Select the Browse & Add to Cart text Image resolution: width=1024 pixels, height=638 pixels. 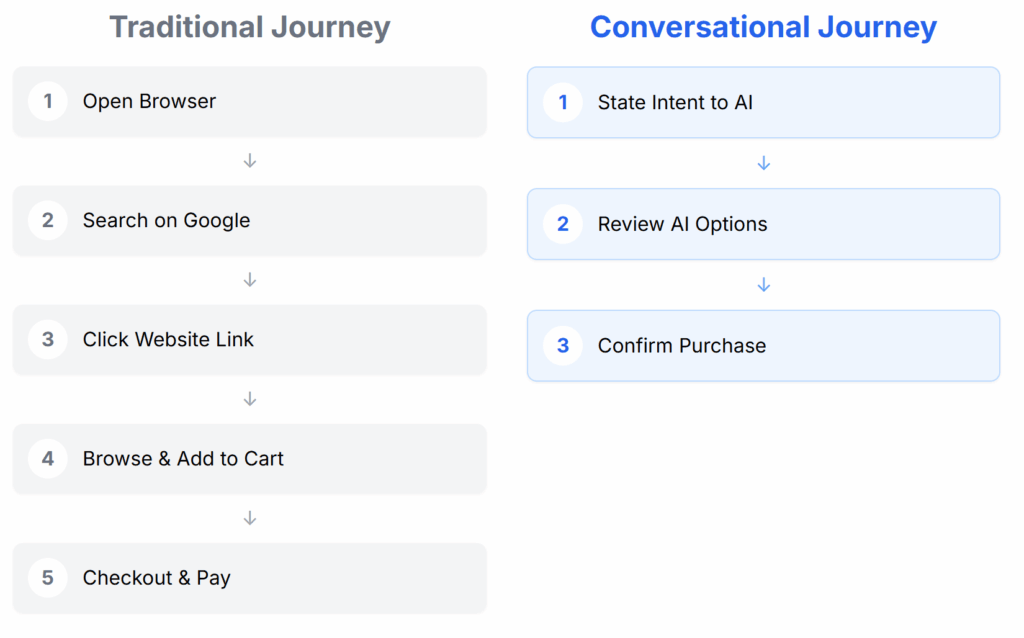coord(183,458)
